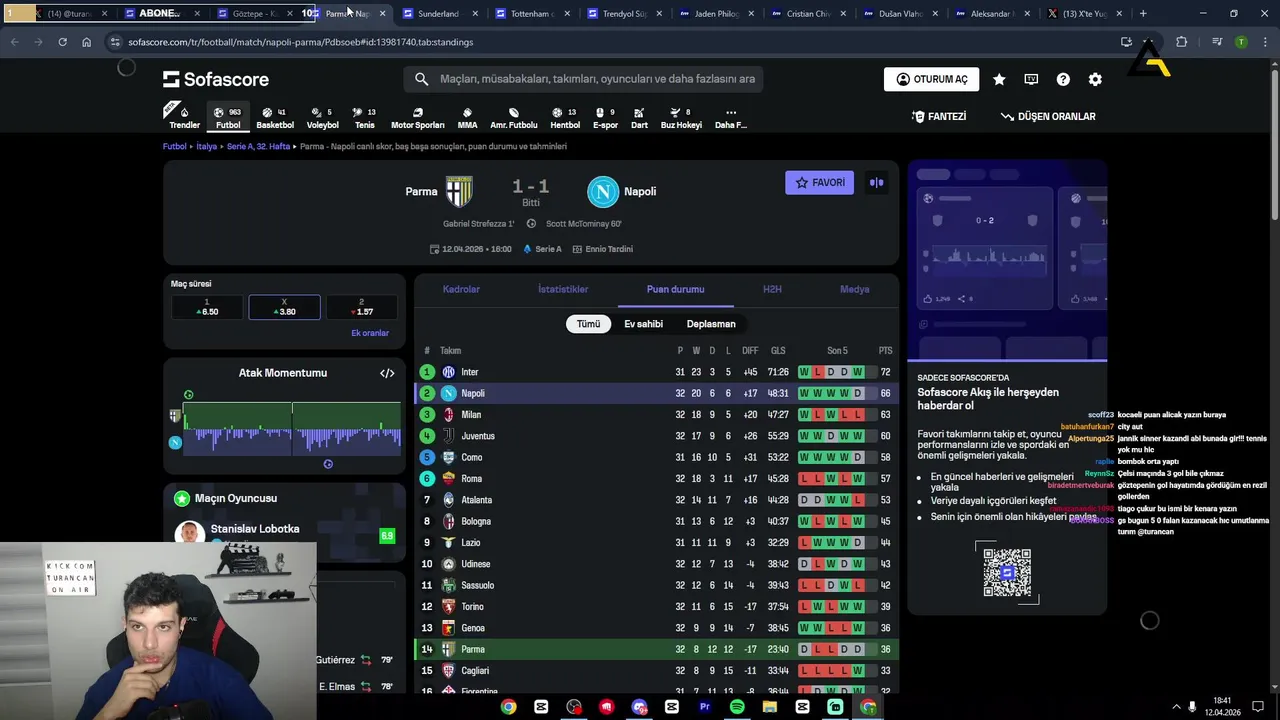The height and width of the screenshot is (720, 1280).
Task: Select odds 6.50 for outcome 1
Action: [x=206, y=307]
